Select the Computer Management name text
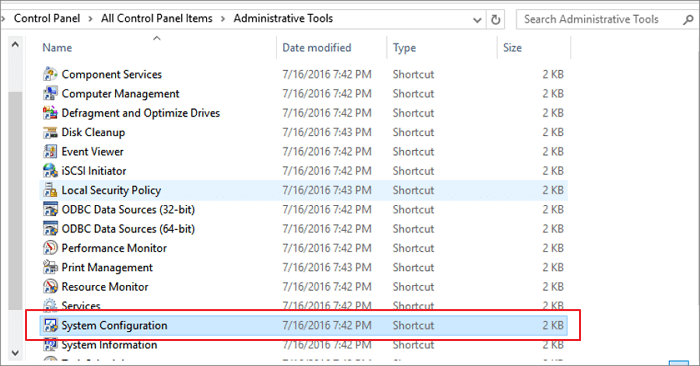This screenshot has width=700, height=366. tap(121, 94)
